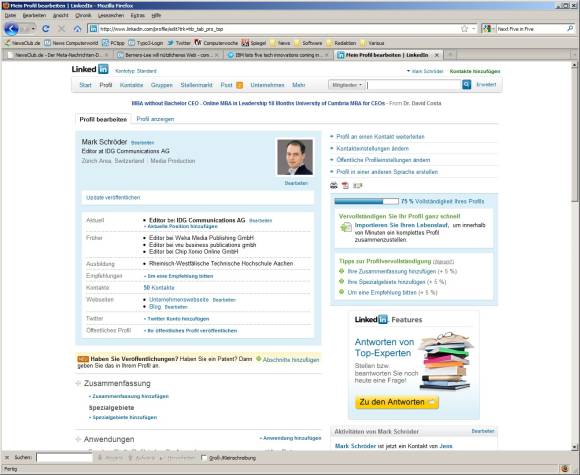The height and width of the screenshot is (475, 580).
Task: Open Kontakte in LinkedIn navigation
Action: tap(131, 85)
